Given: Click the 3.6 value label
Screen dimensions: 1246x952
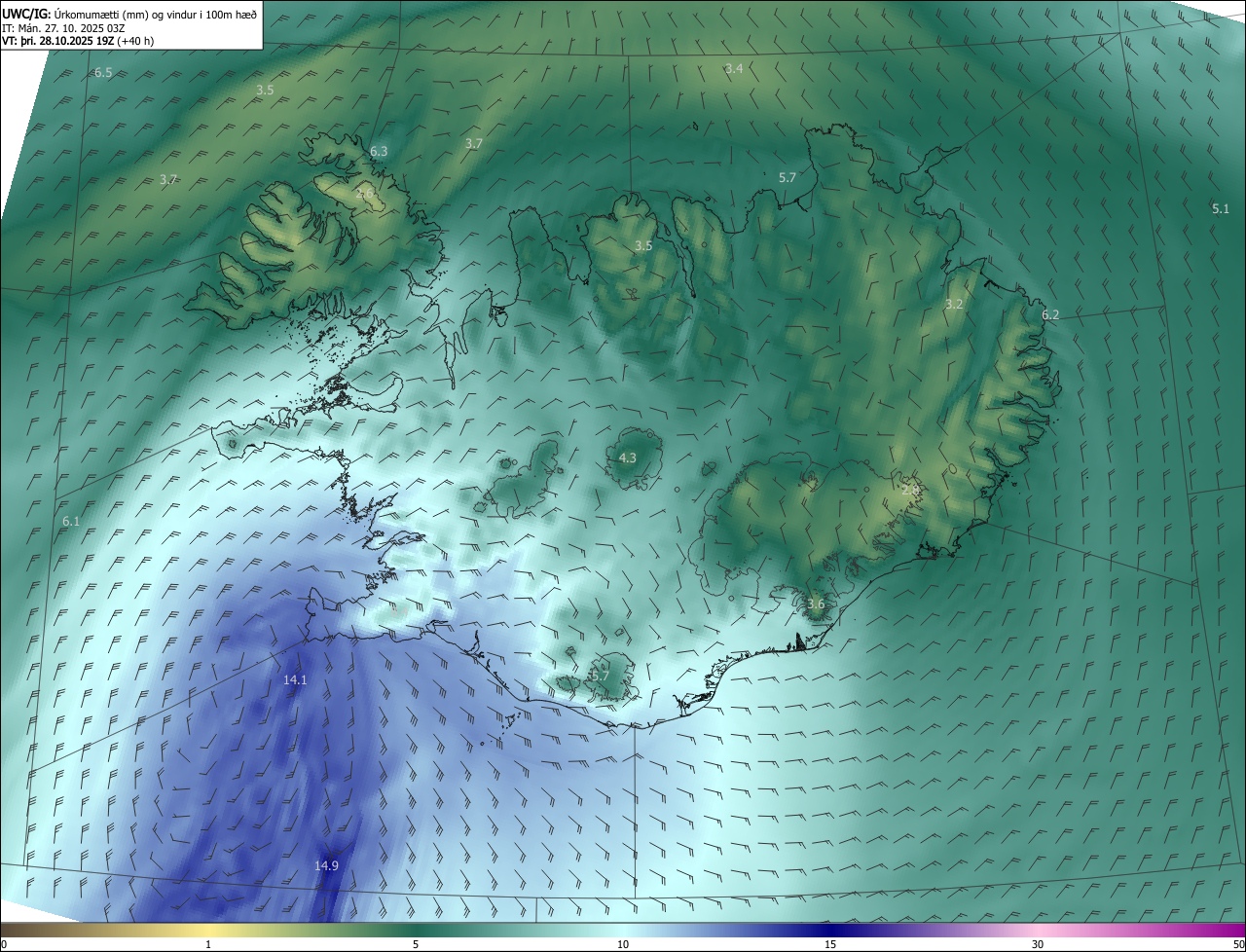Looking at the screenshot, I should 816,604.
